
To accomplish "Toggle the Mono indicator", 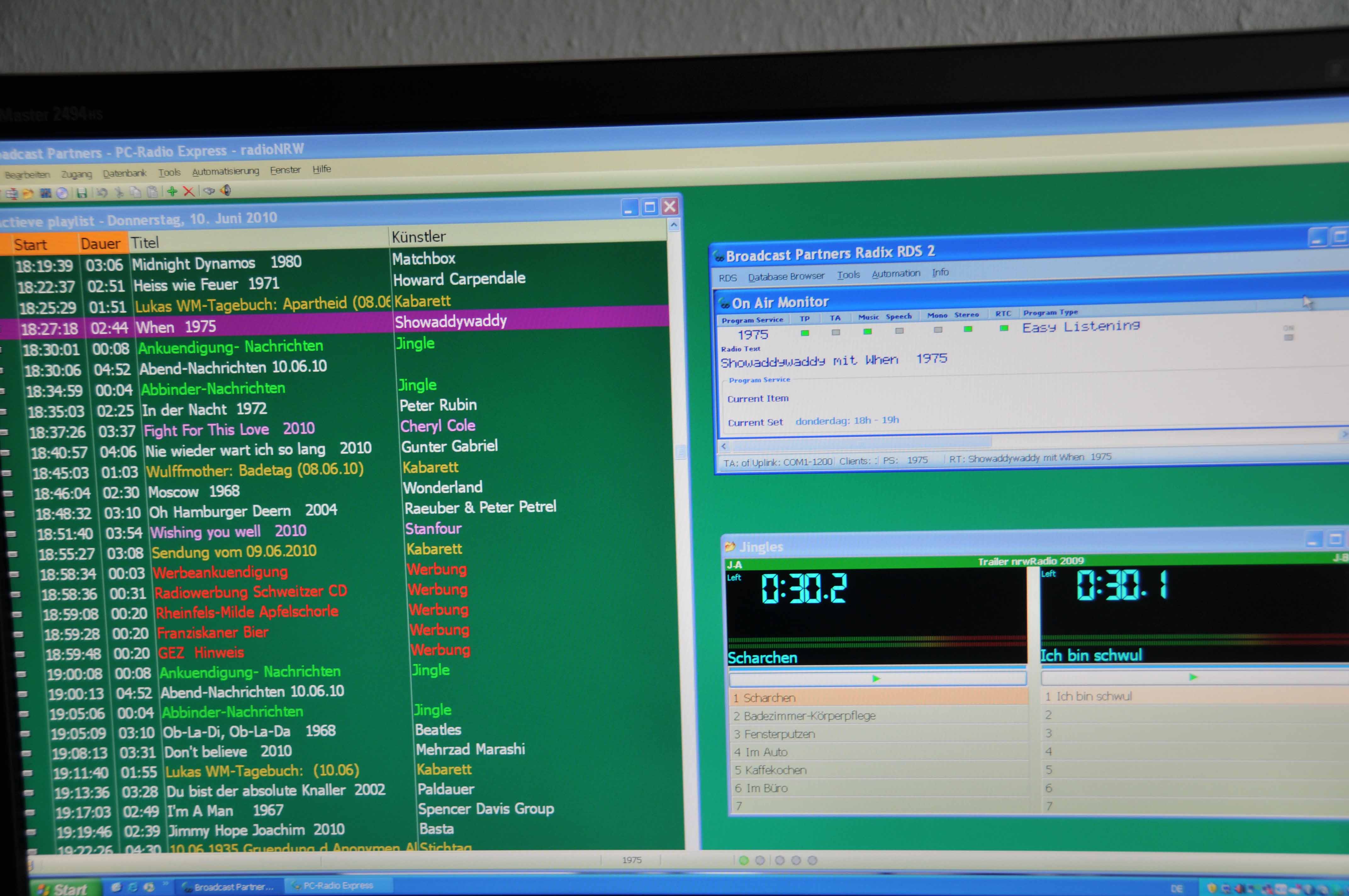I will pyautogui.click(x=938, y=330).
